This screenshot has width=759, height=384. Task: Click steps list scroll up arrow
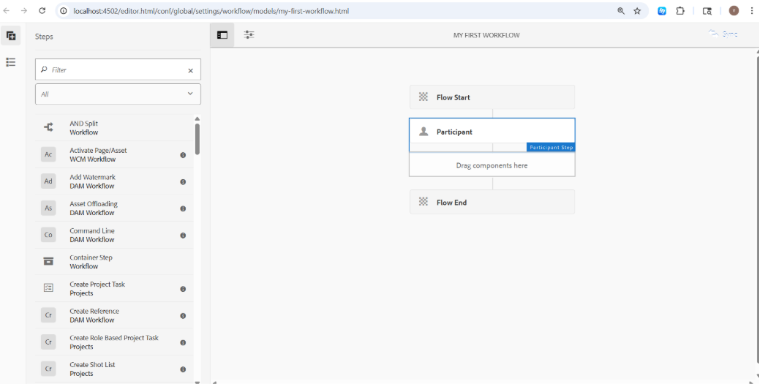coord(197,119)
